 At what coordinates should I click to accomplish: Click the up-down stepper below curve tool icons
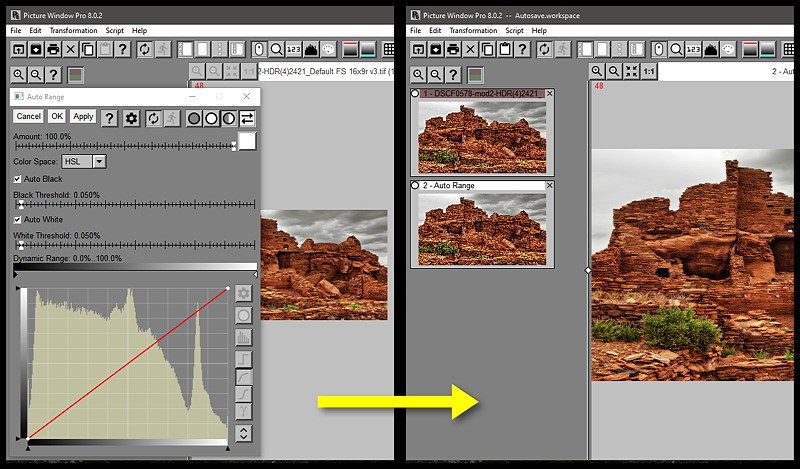tap(243, 433)
